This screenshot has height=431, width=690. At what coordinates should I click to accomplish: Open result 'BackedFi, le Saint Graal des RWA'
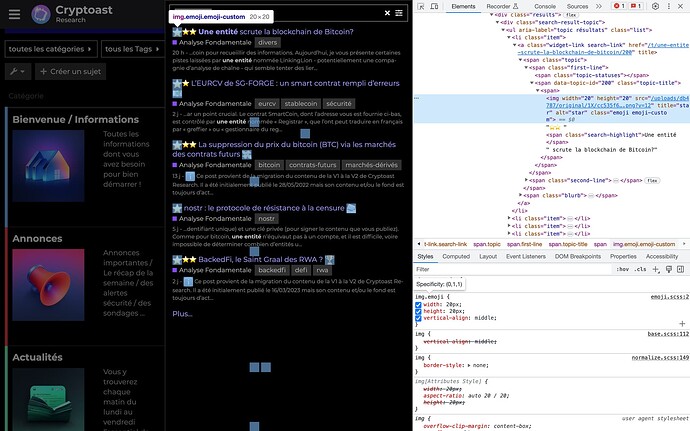tap(261, 259)
